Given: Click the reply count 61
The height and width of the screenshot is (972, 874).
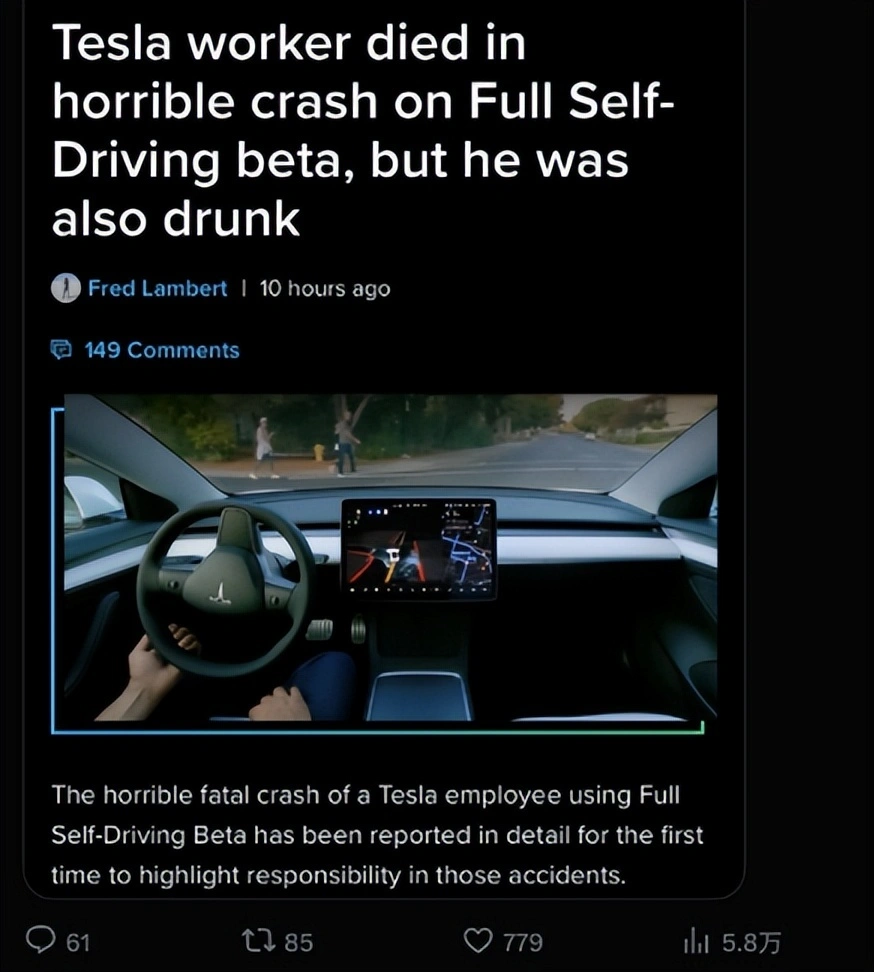Looking at the screenshot, I should point(78,943).
